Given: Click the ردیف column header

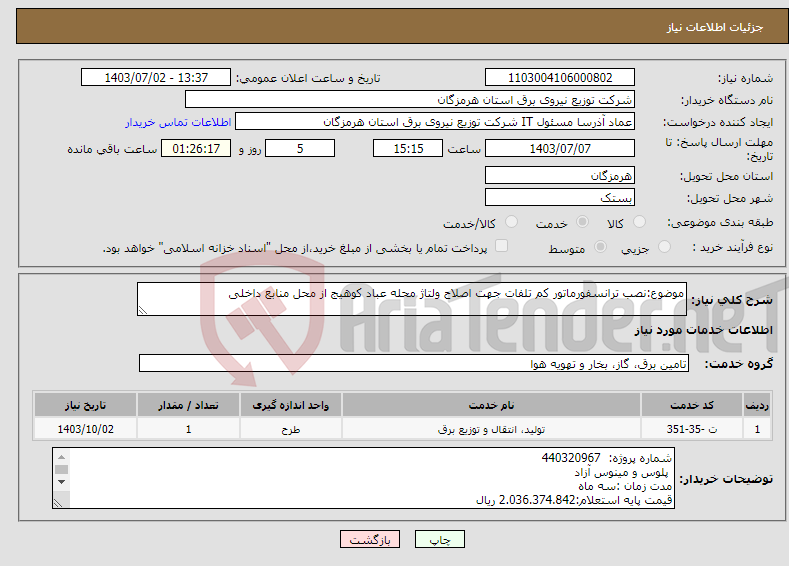Looking at the screenshot, I should 757,405.
